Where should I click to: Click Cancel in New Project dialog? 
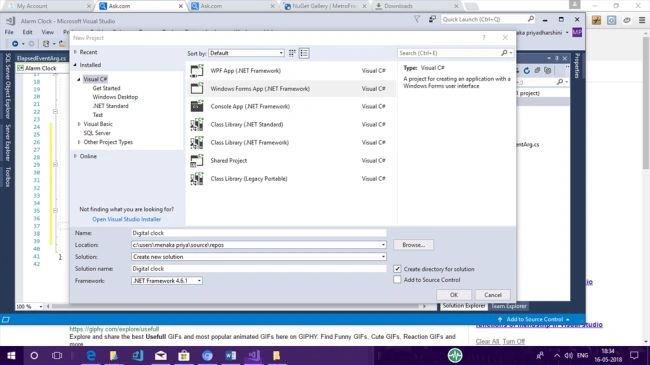(493, 295)
